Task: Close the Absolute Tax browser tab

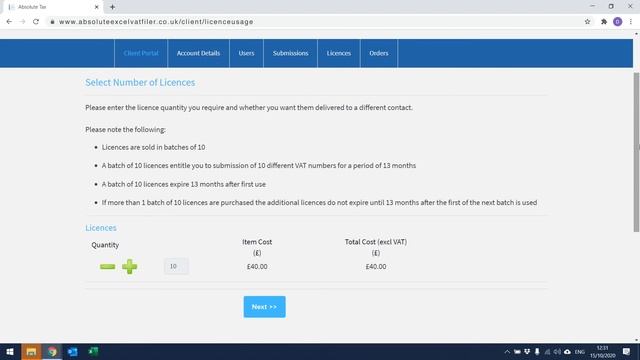Action: pyautogui.click(x=97, y=7)
